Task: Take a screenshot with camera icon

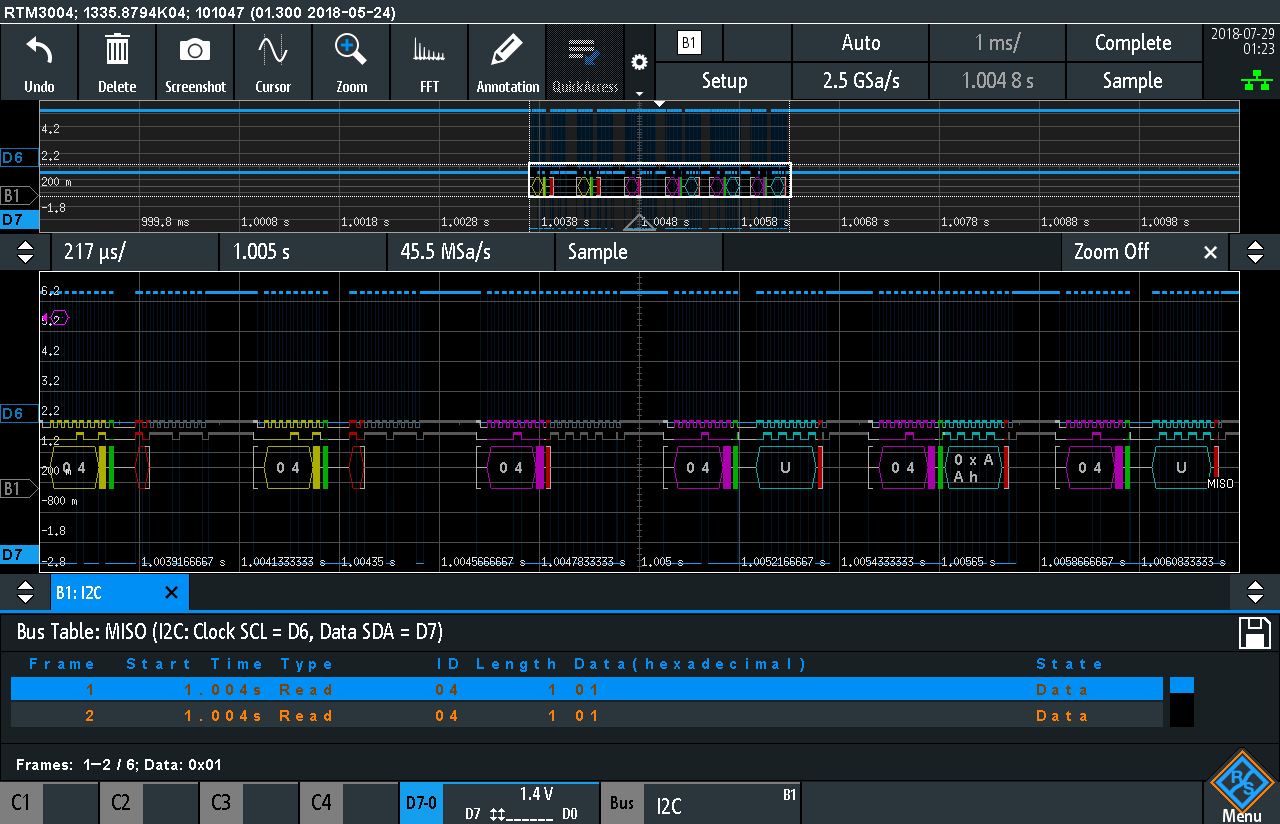Action: 195,62
